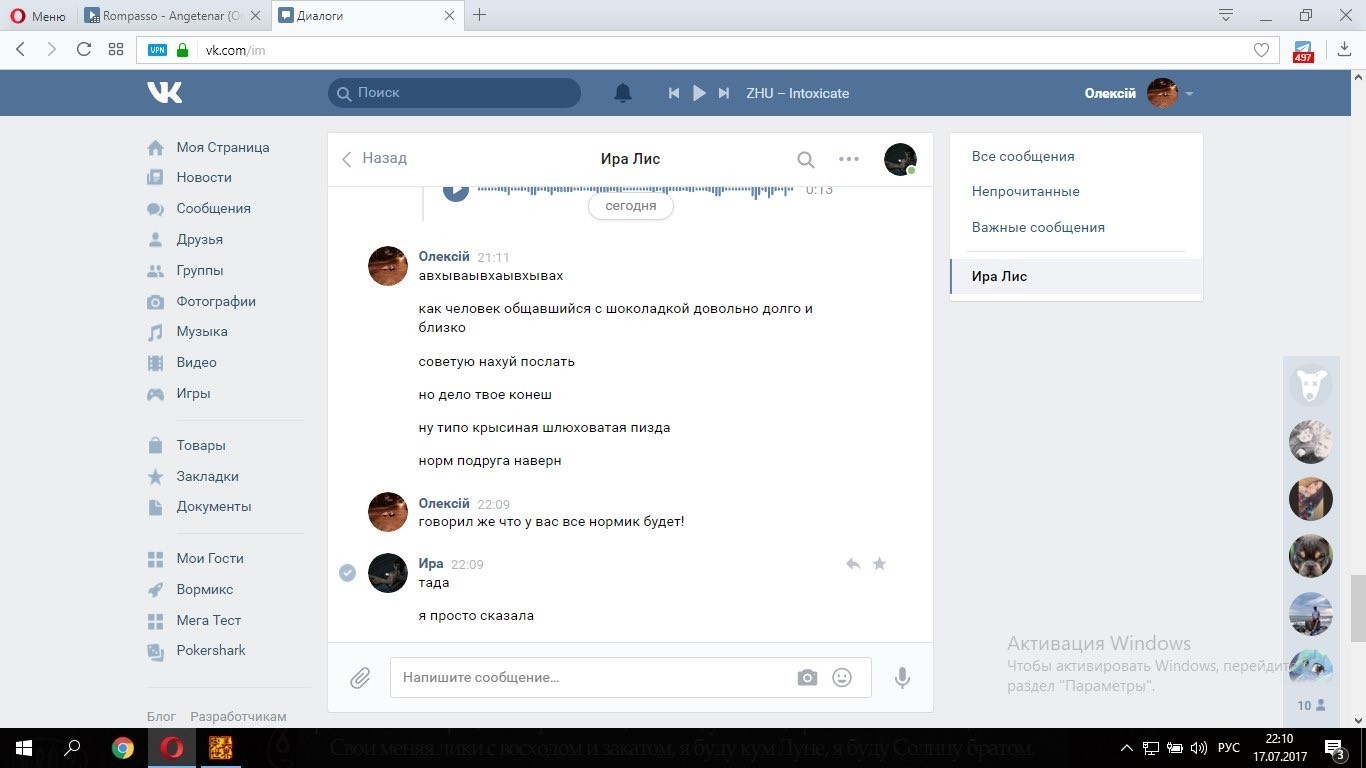The height and width of the screenshot is (768, 1366).
Task: Play the music track ZHU Intoxicate
Action: 699,93
